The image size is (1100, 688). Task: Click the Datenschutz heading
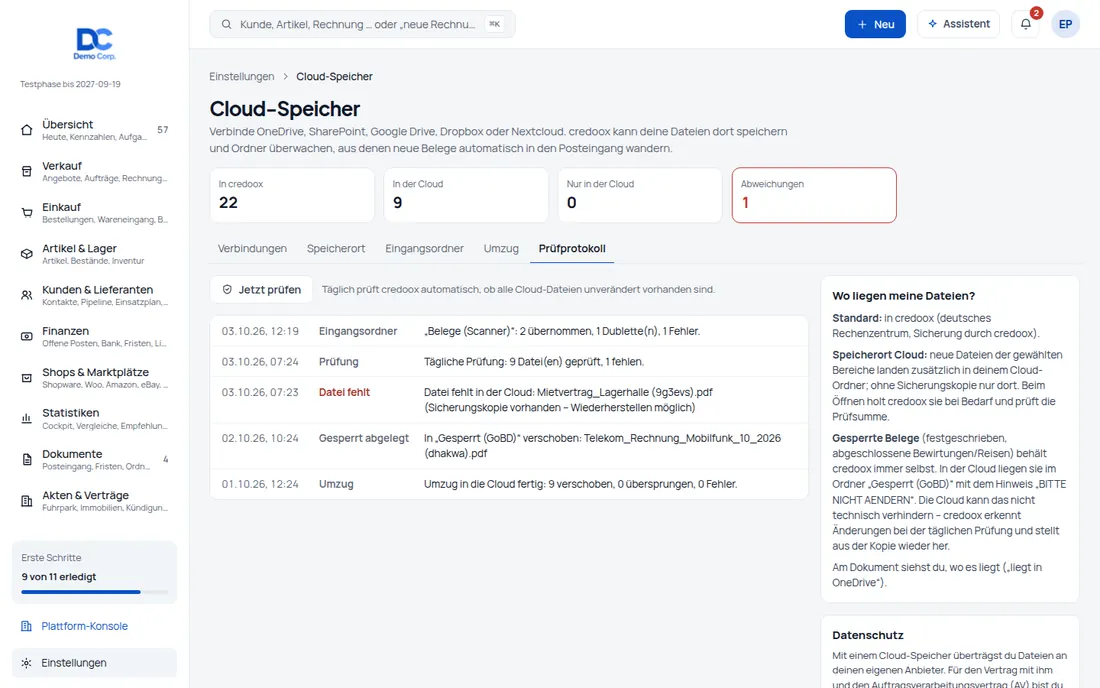click(868, 635)
